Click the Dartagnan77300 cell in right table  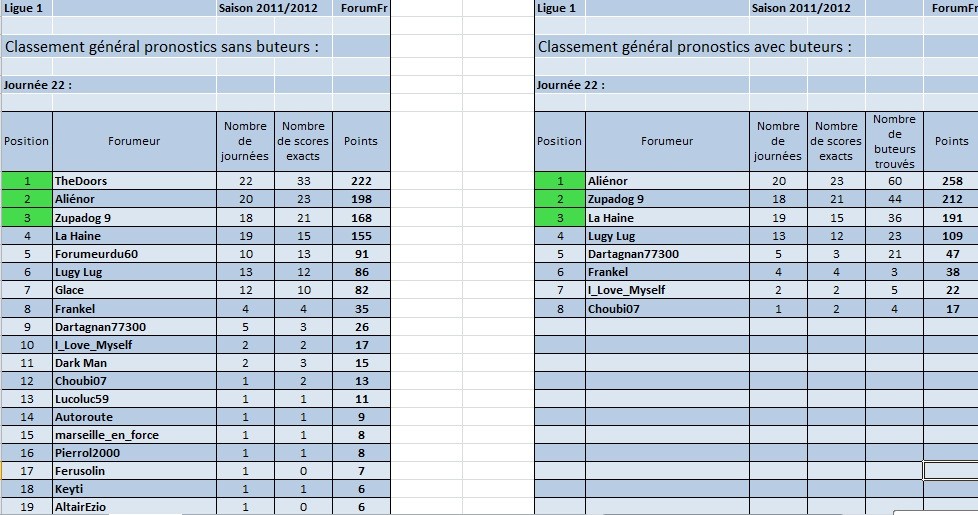[x=667, y=254]
